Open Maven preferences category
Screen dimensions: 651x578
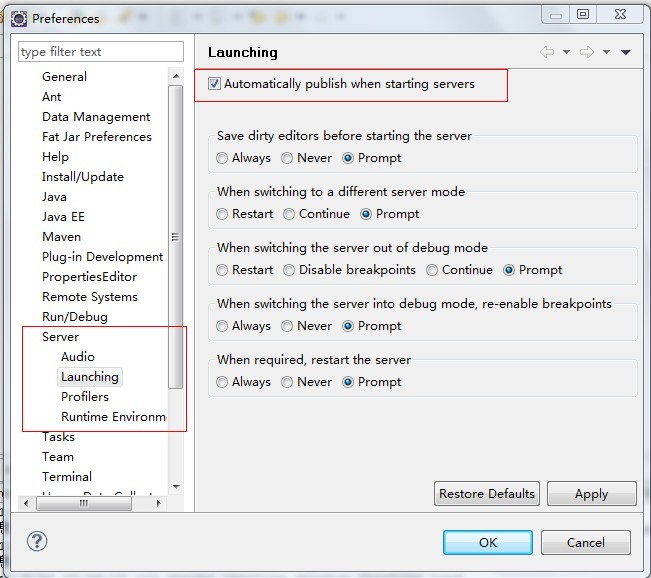[61, 237]
